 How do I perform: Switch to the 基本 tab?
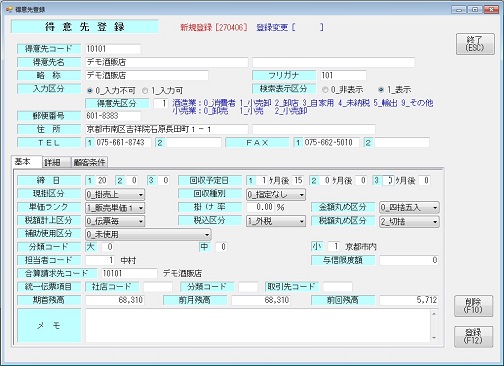click(26, 162)
